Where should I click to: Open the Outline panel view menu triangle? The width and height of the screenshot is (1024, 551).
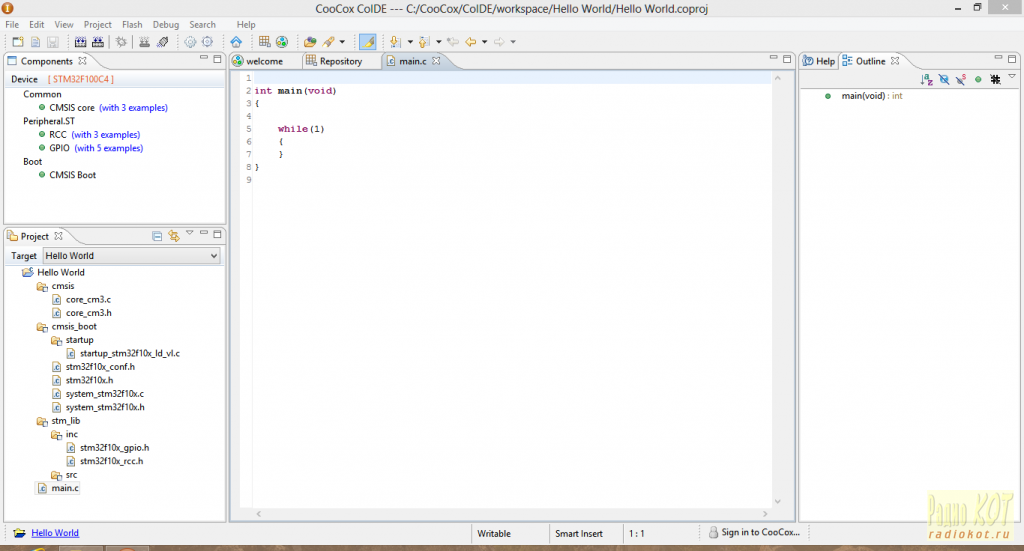click(x=1012, y=78)
